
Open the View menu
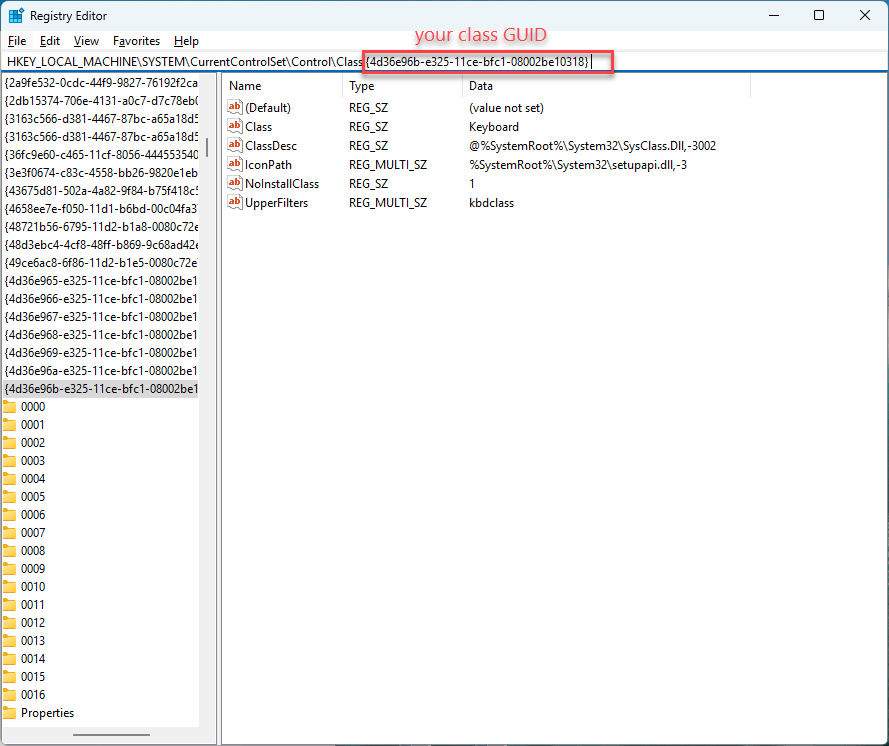click(86, 41)
